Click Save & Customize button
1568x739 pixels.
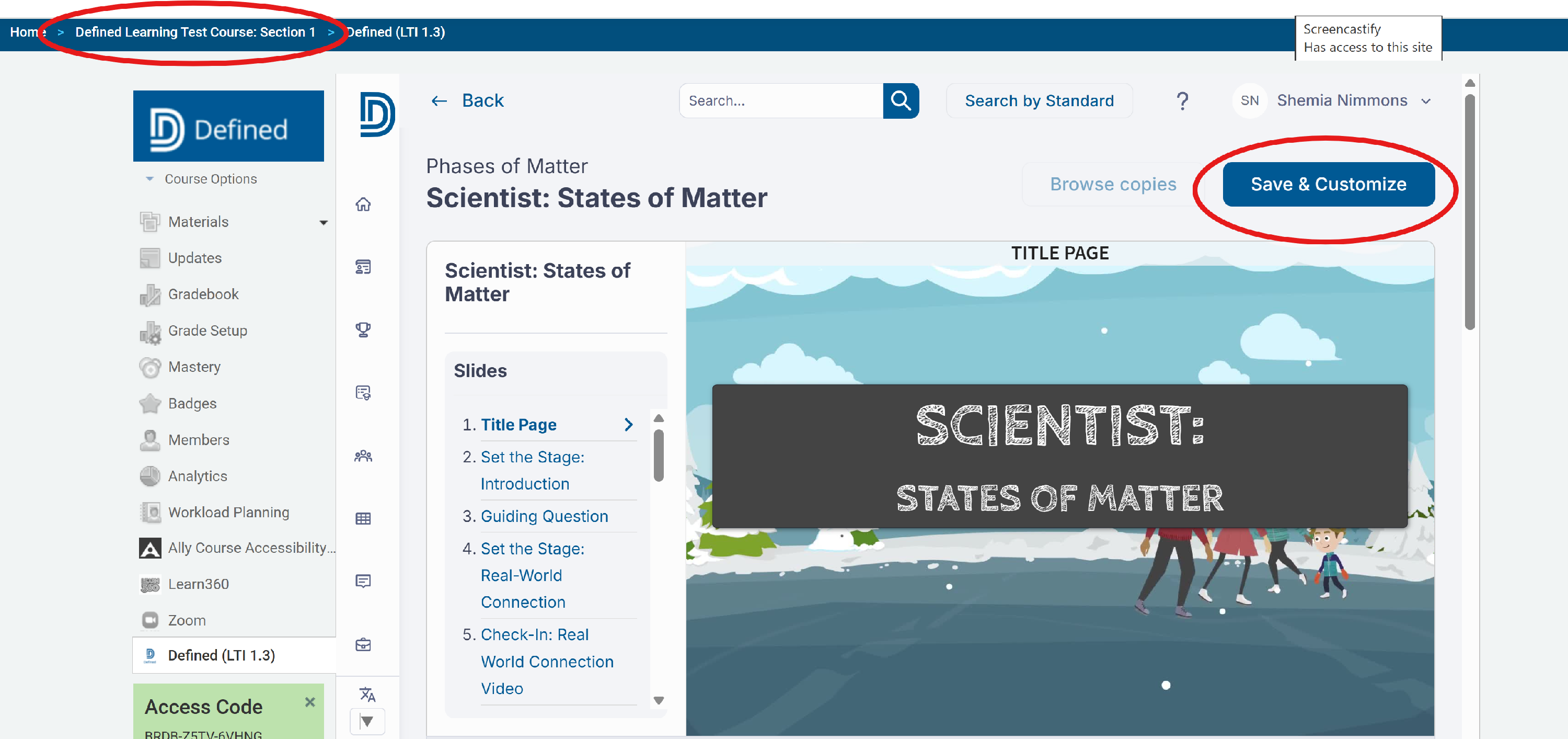[1328, 184]
